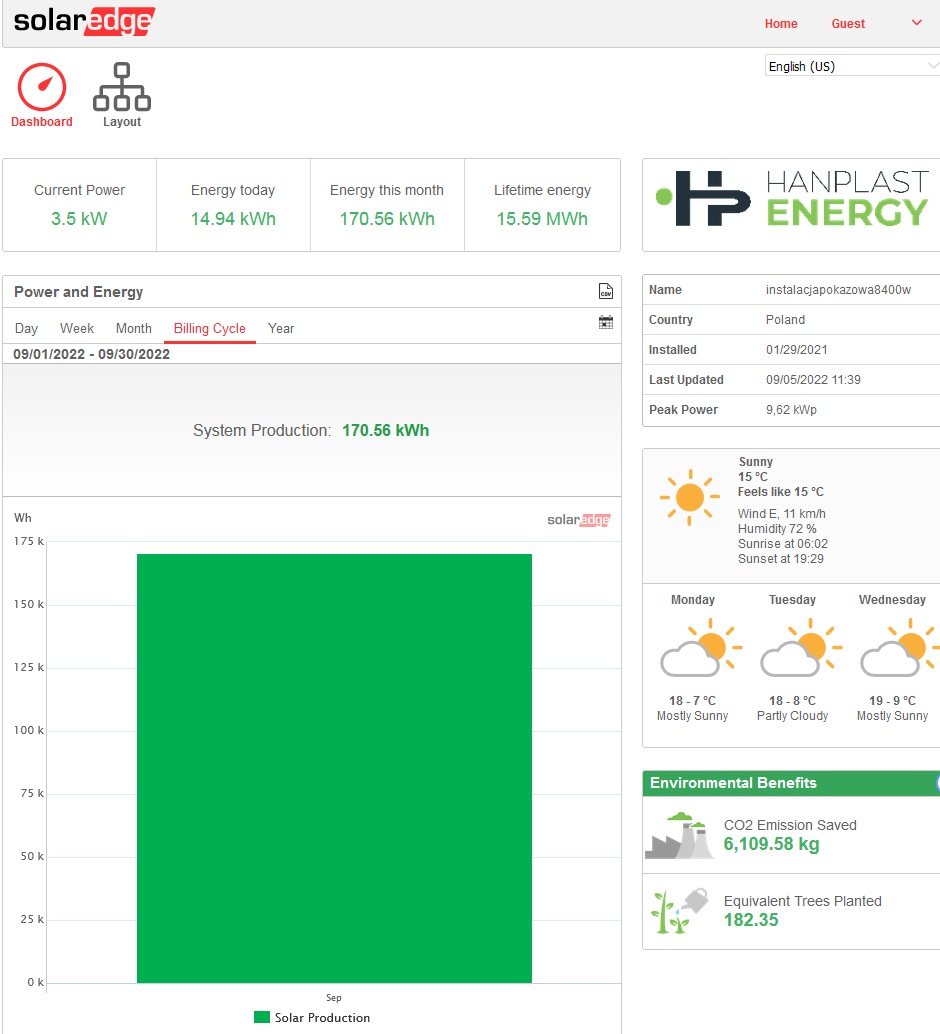Click the SolarEdge logo in header
The image size is (940, 1034).
coord(84,22)
